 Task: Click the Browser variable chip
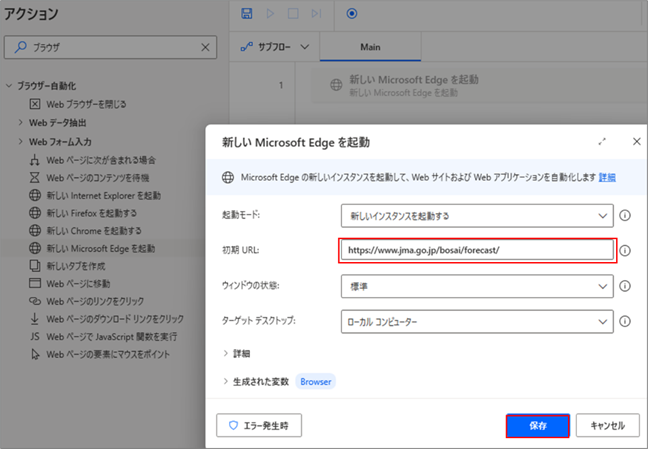pos(316,382)
